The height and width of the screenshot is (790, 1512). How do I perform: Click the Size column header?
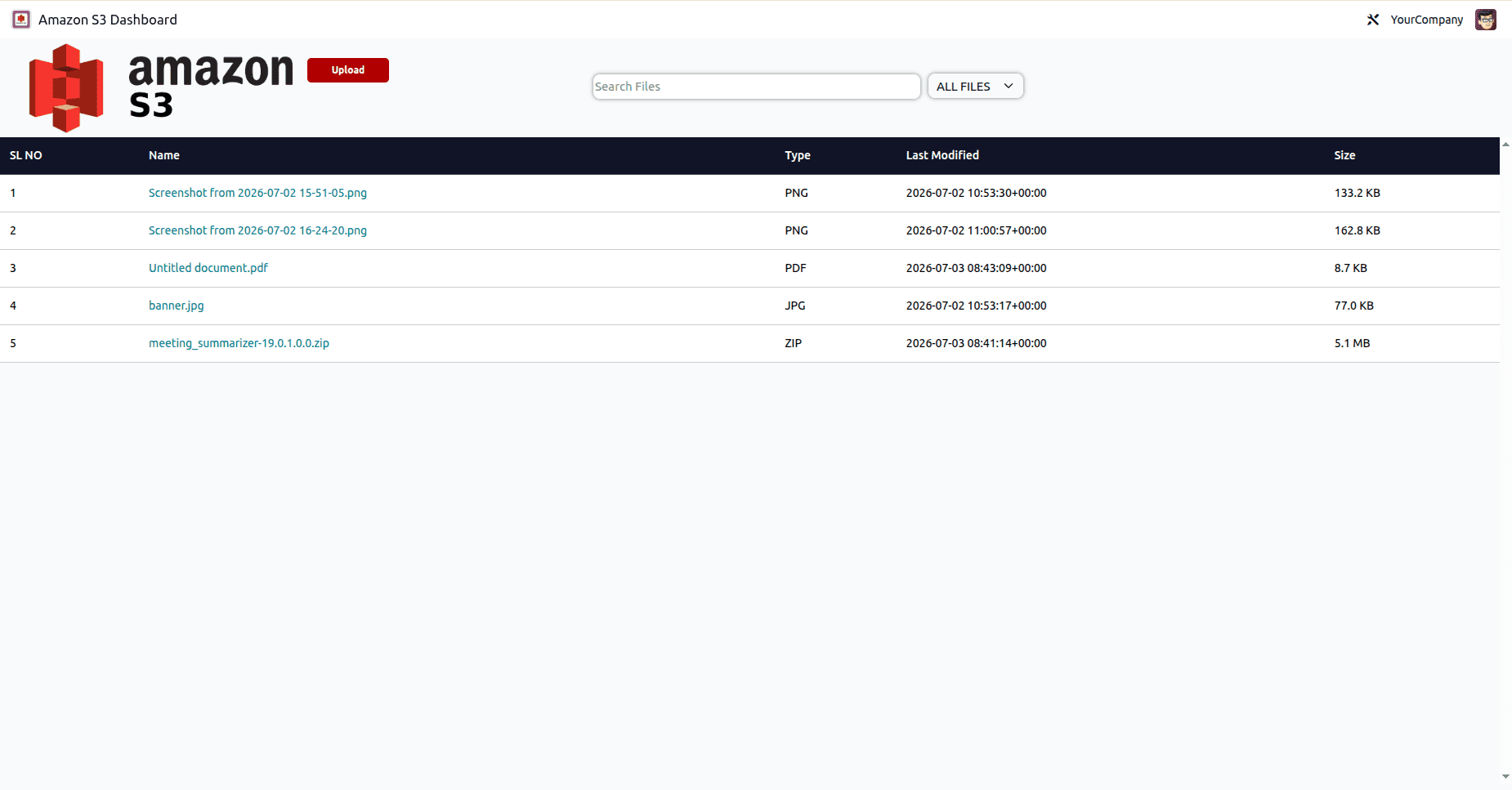click(x=1344, y=155)
